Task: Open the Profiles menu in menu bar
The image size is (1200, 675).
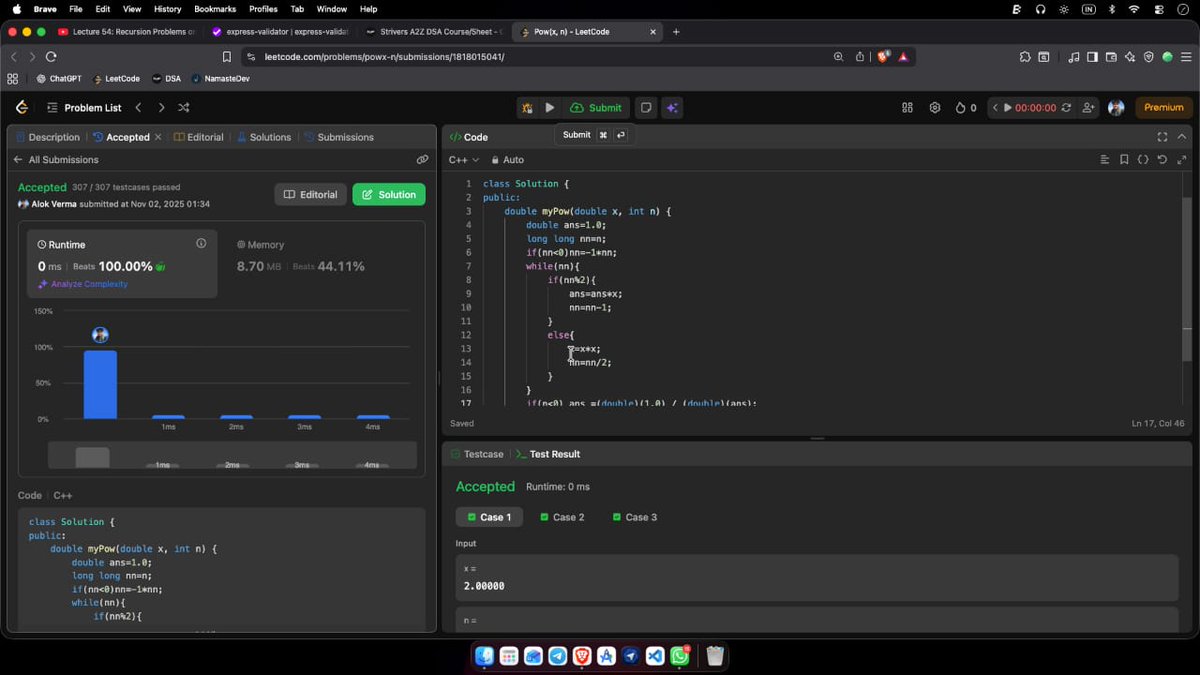Action: (x=263, y=9)
